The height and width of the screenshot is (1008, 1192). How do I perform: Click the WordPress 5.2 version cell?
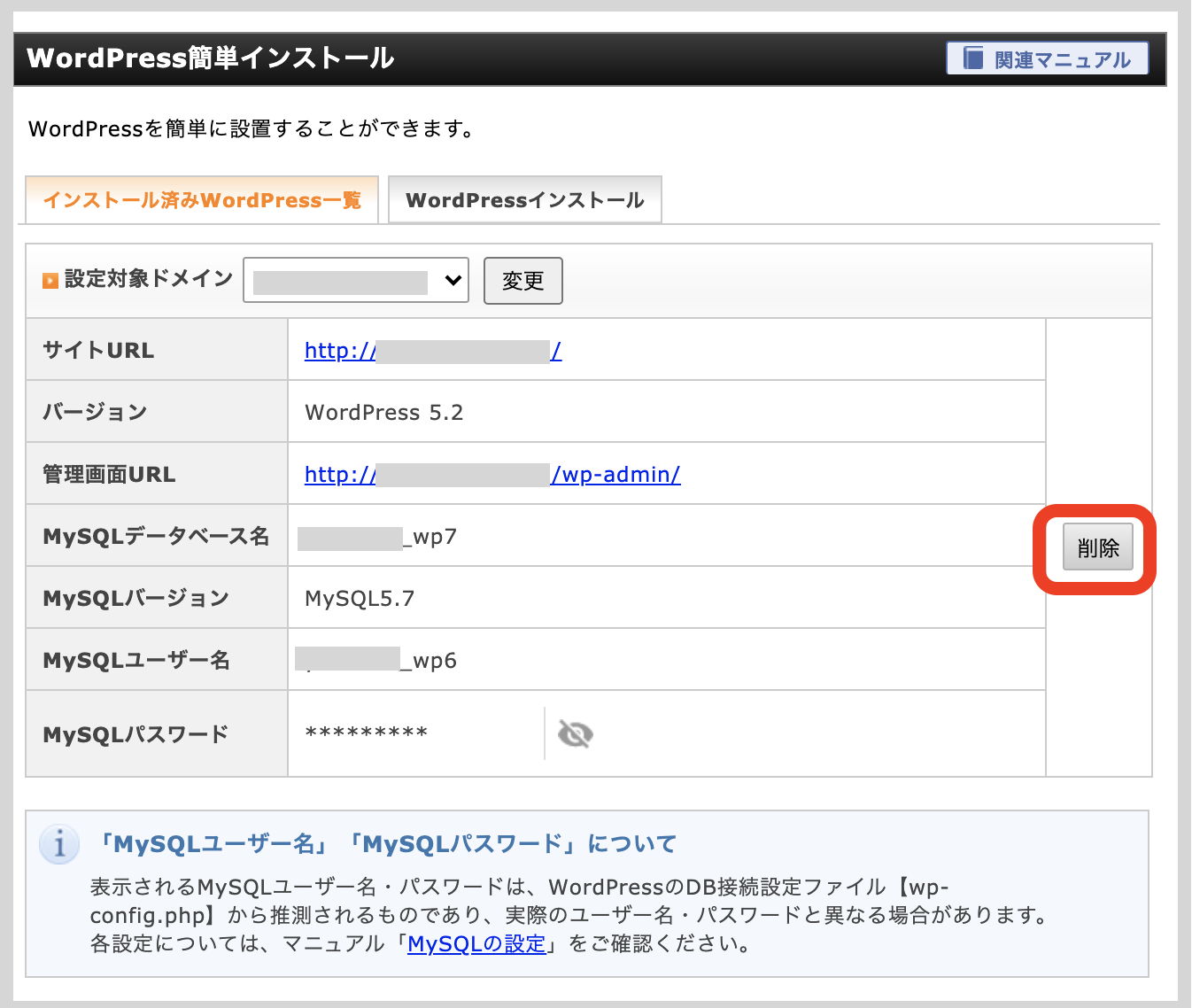(383, 412)
